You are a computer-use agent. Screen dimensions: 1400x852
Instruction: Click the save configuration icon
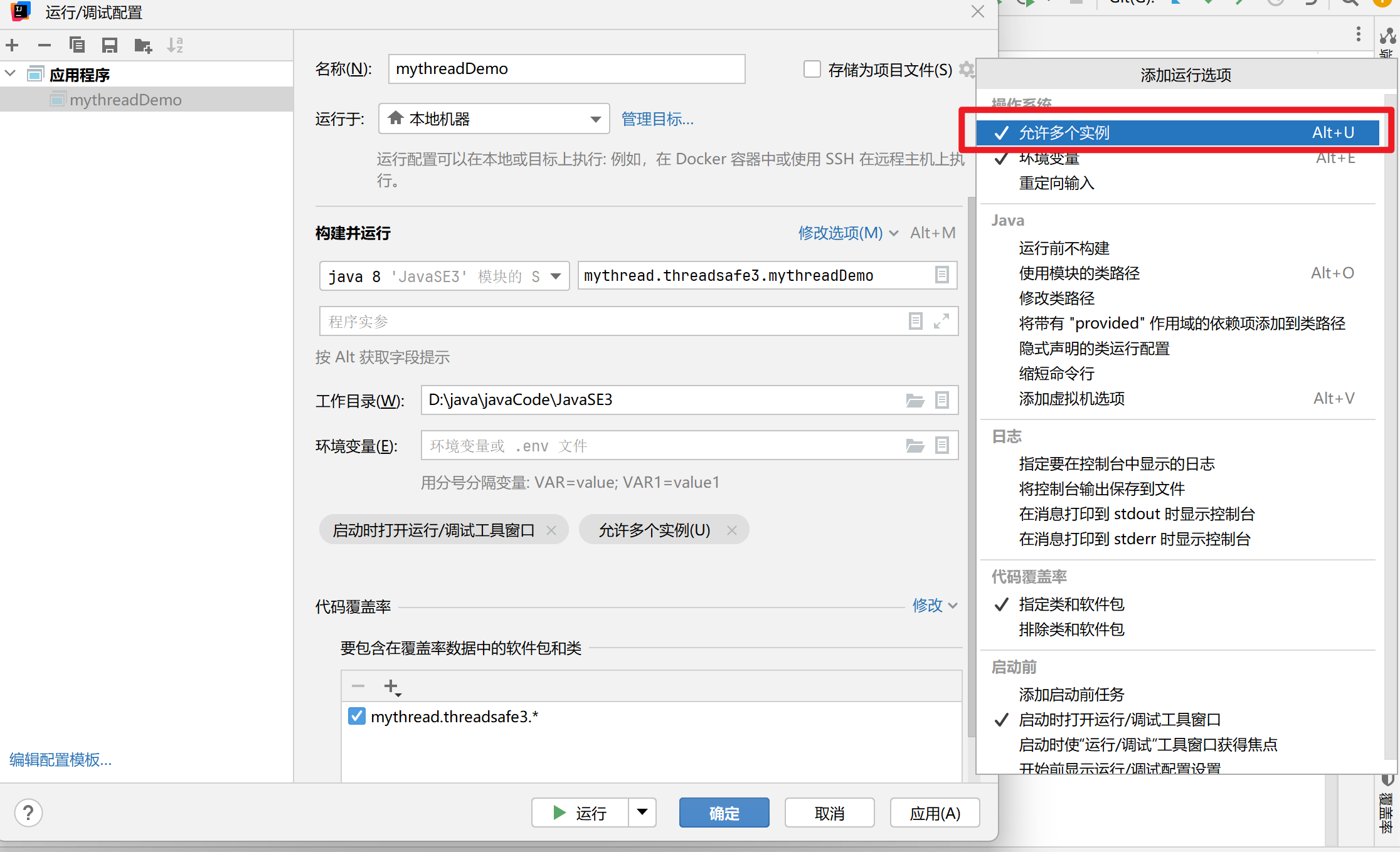110,45
